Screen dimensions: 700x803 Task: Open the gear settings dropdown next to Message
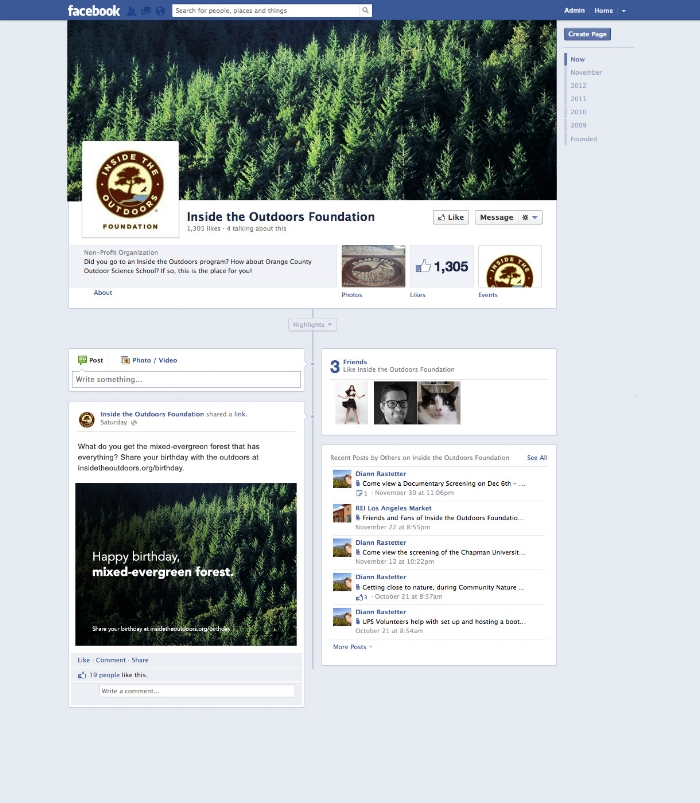click(x=530, y=218)
